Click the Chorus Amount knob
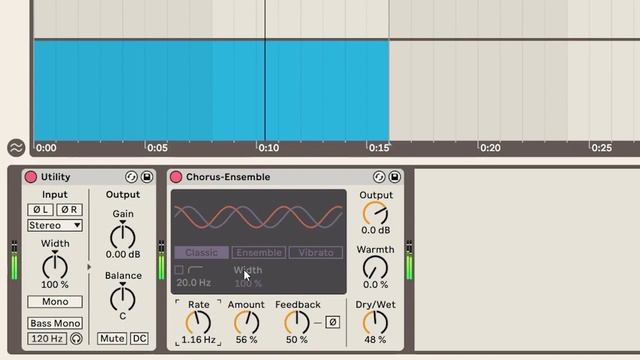 point(247,323)
